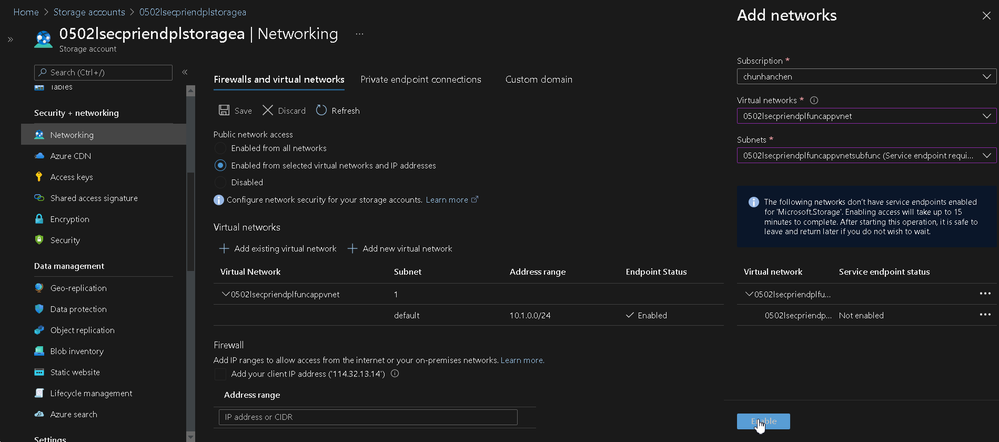Image resolution: width=999 pixels, height=442 pixels.
Task: Open the Virtual networks dropdown
Action: (866, 116)
